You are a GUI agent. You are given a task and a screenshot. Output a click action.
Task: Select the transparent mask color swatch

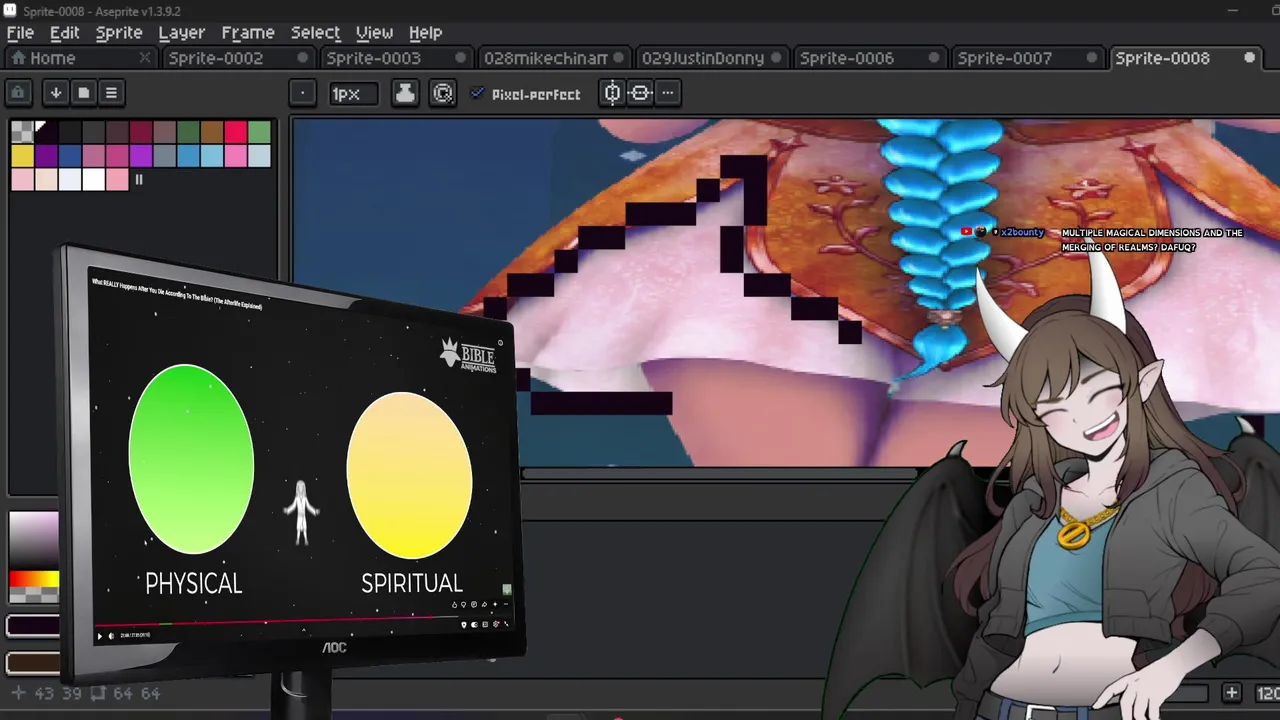[x=21, y=132]
